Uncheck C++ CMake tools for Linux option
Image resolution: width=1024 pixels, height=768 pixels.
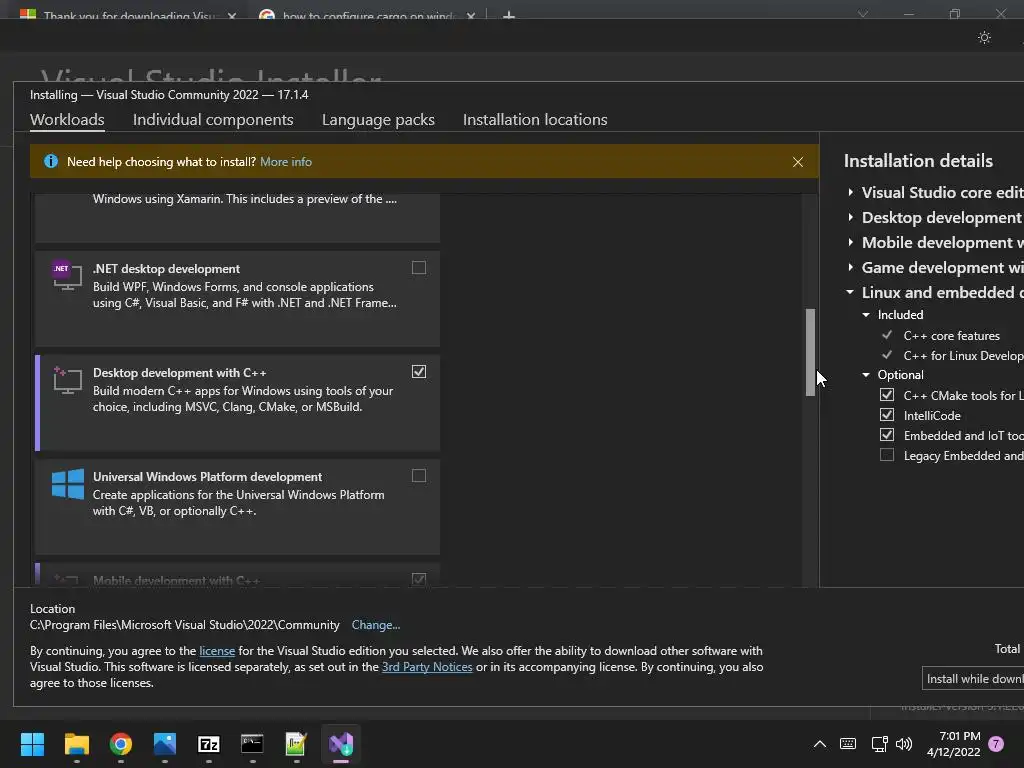click(x=886, y=395)
